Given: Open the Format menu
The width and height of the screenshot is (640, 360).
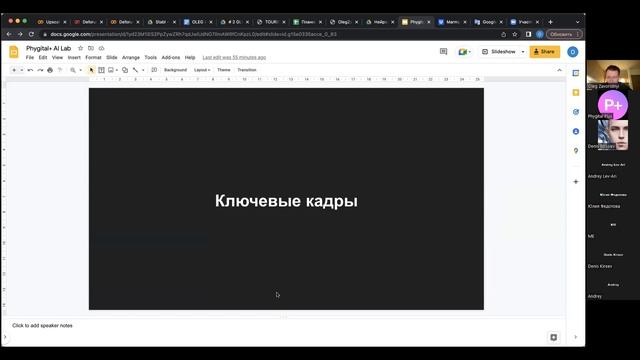Looking at the screenshot, I should tap(93, 58).
